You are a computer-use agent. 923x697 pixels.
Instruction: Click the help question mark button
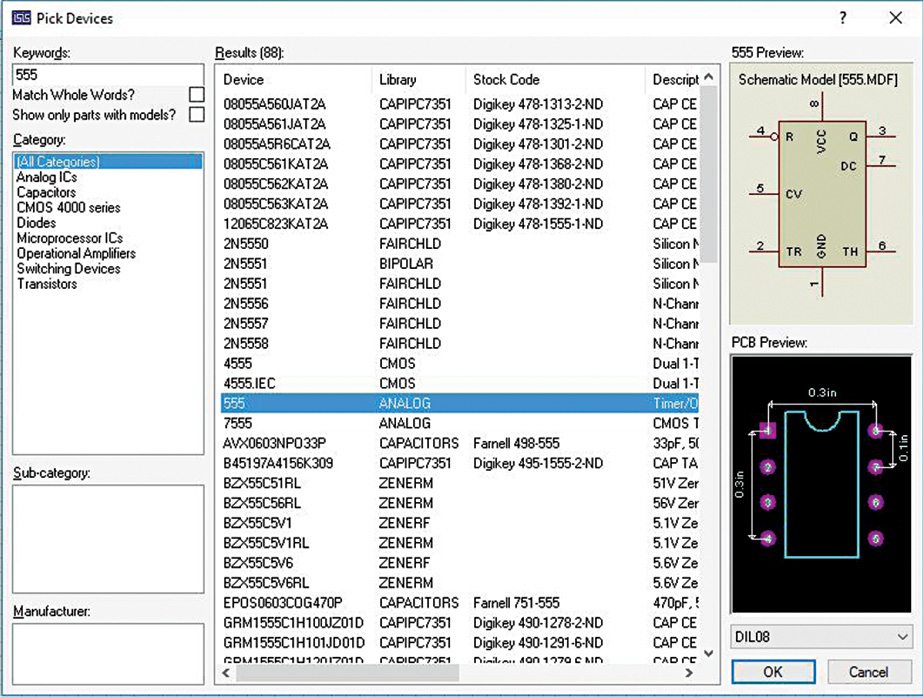(x=843, y=18)
